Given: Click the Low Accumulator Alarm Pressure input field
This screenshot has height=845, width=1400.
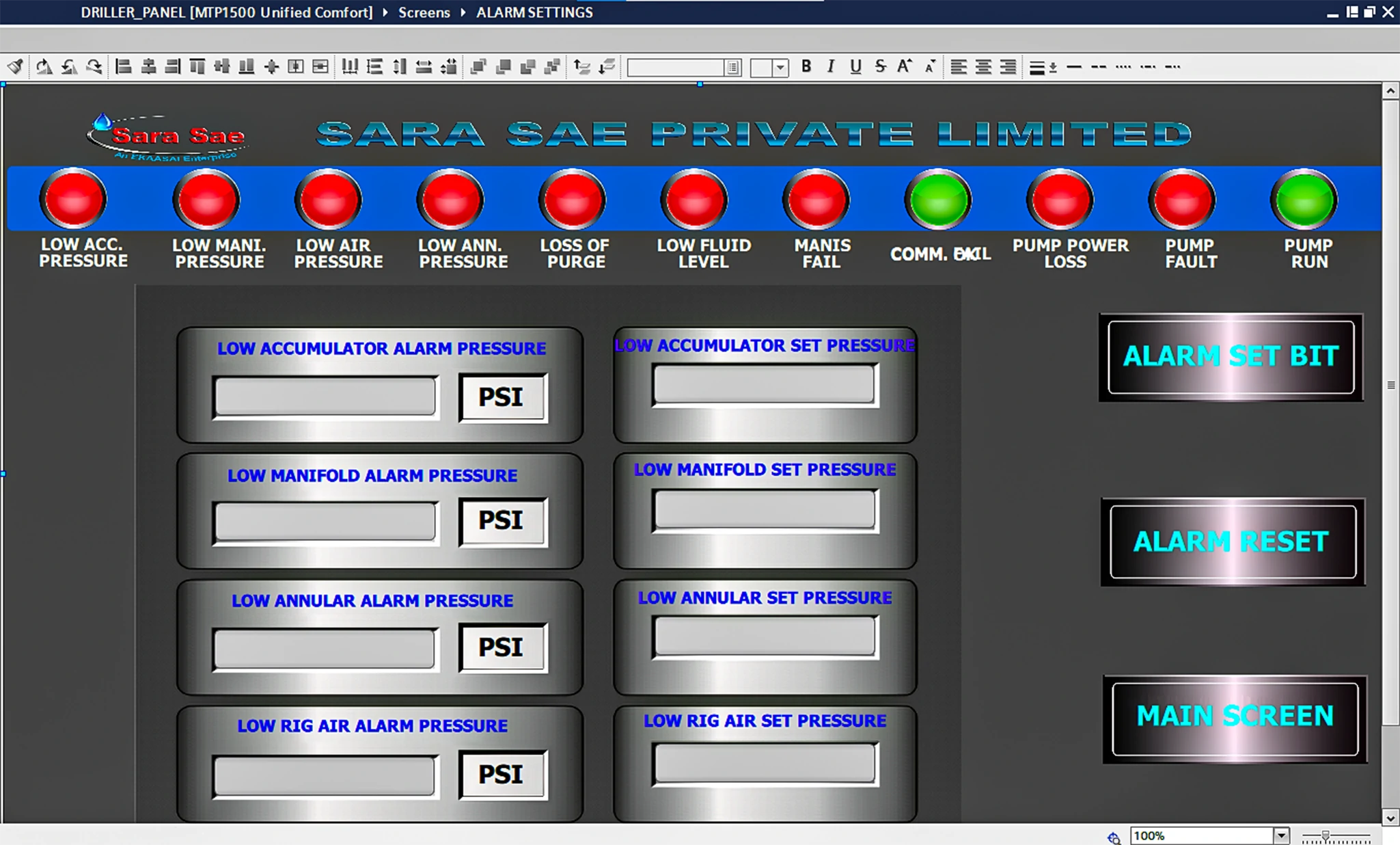Looking at the screenshot, I should click(325, 396).
